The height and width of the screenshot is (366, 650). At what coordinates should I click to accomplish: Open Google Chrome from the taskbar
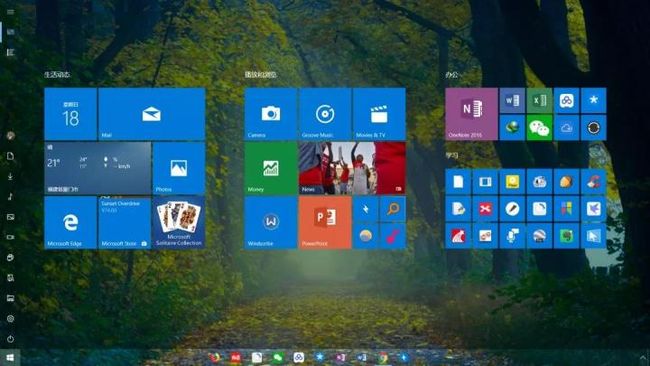pyautogui.click(x=383, y=358)
